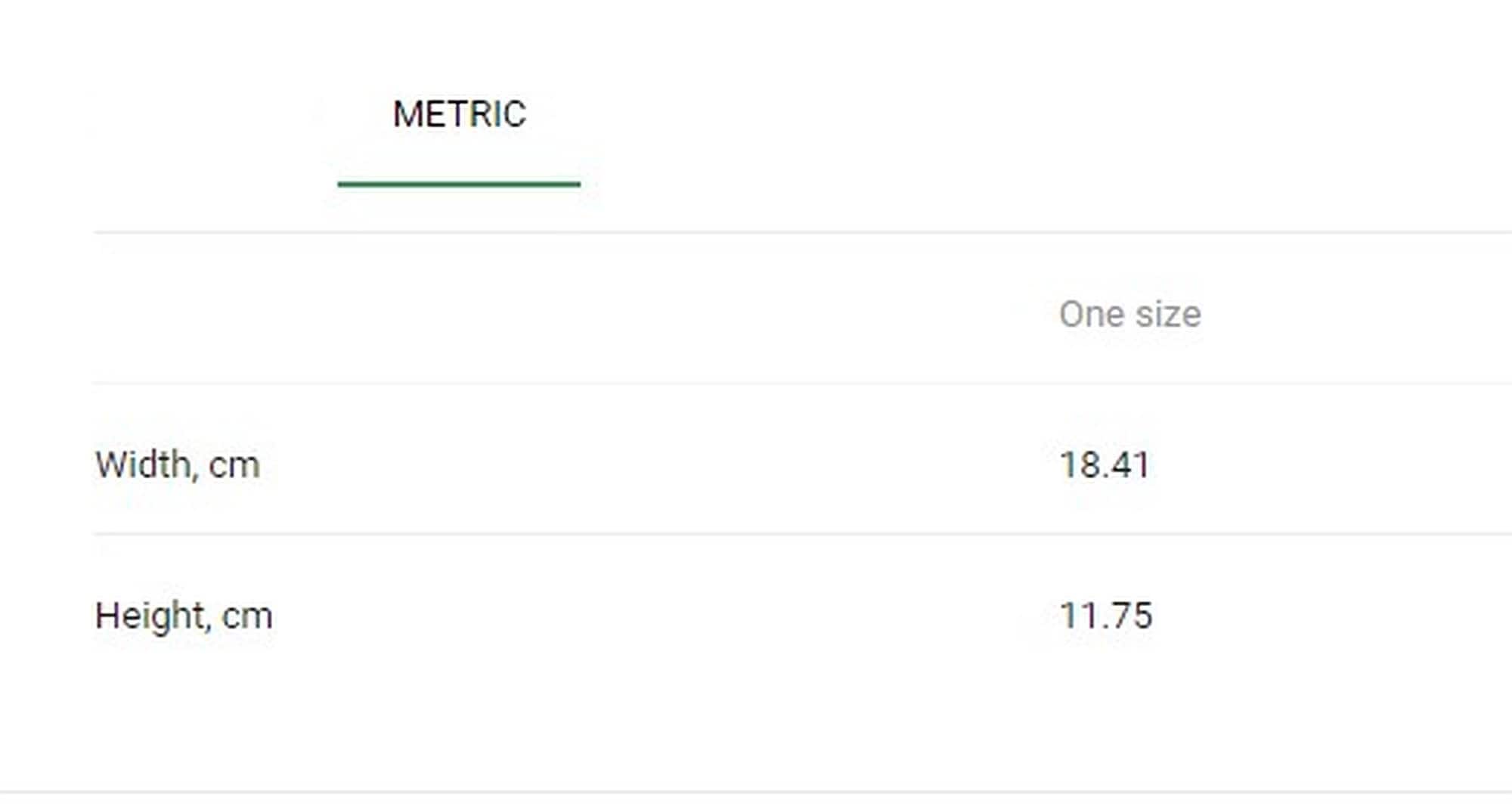Screen dimensions: 1512x804
Task: Click the cm unit in the Width row
Action: point(234,466)
